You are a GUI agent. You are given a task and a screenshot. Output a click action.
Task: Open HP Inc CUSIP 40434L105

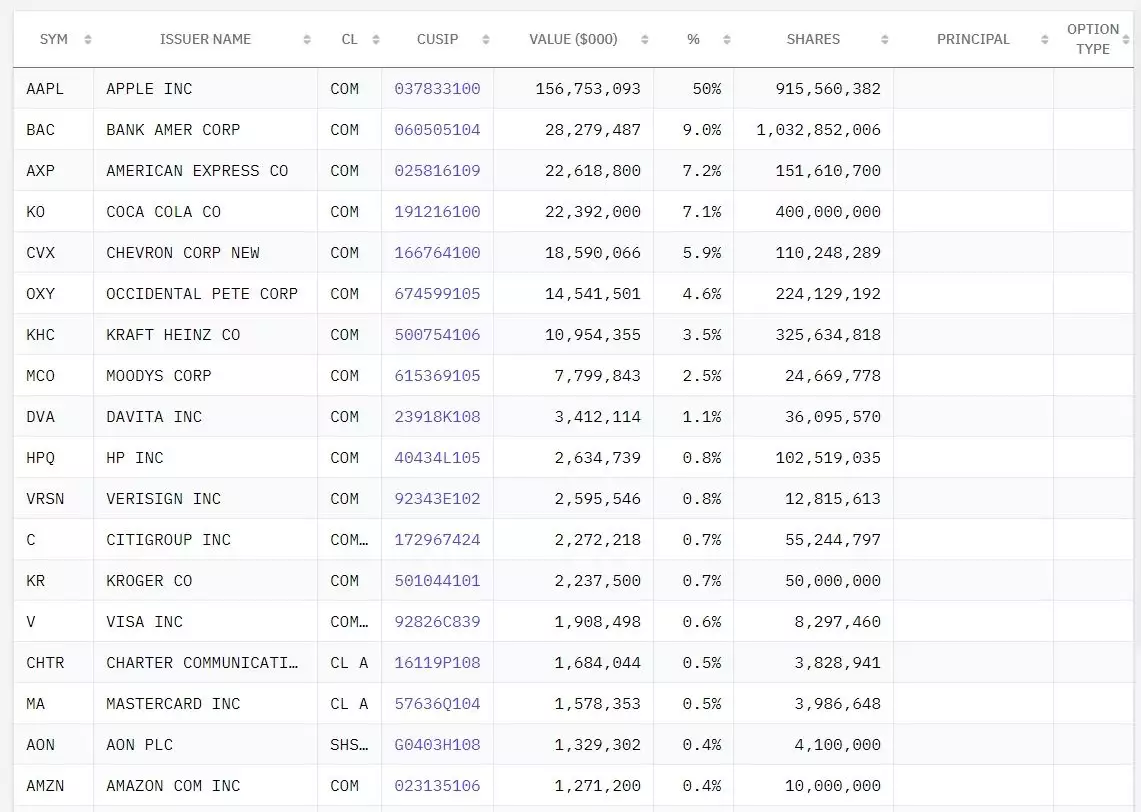click(437, 458)
